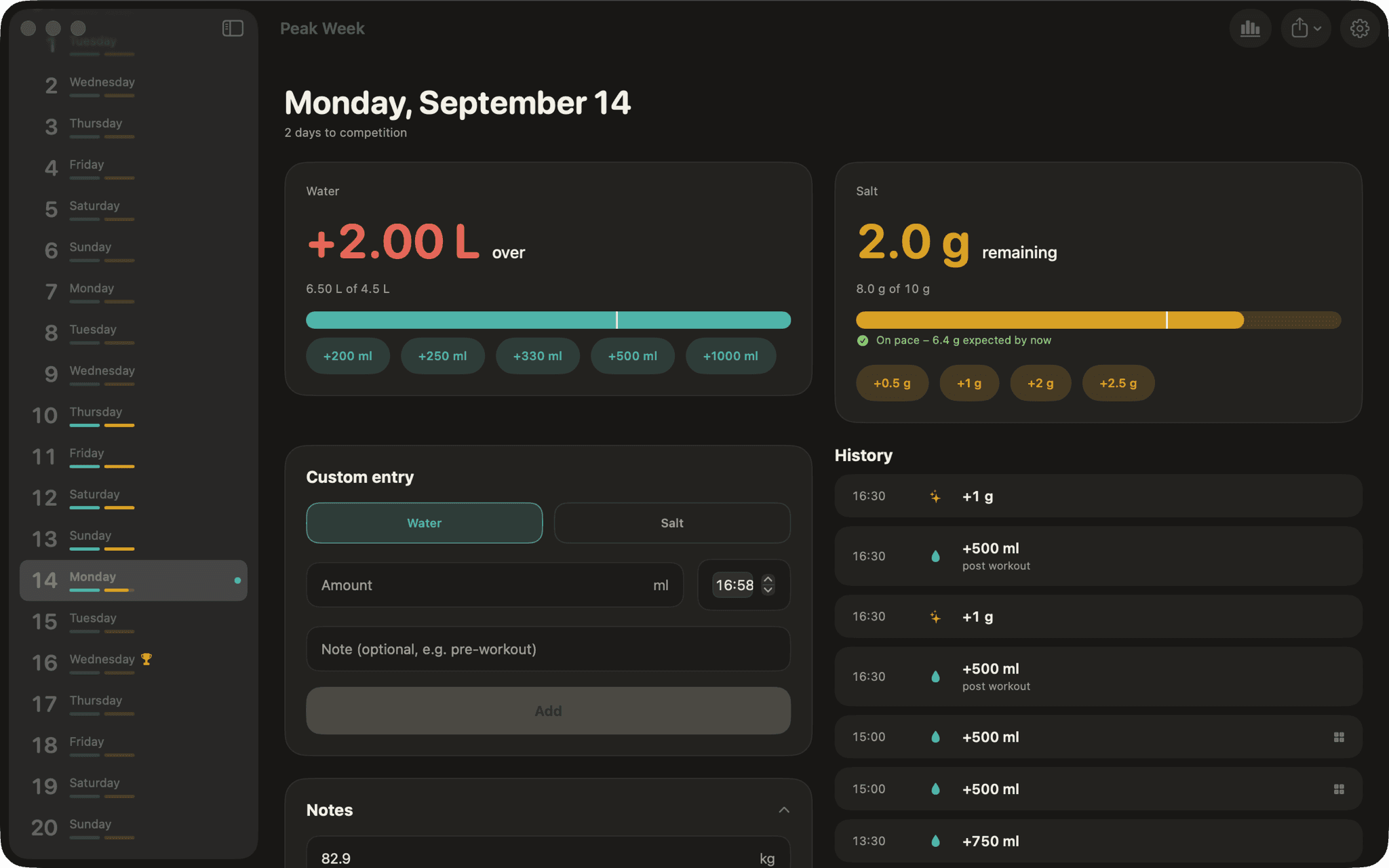Select day 4 Friday in sidebar
The image size is (1389, 868).
[x=134, y=168]
